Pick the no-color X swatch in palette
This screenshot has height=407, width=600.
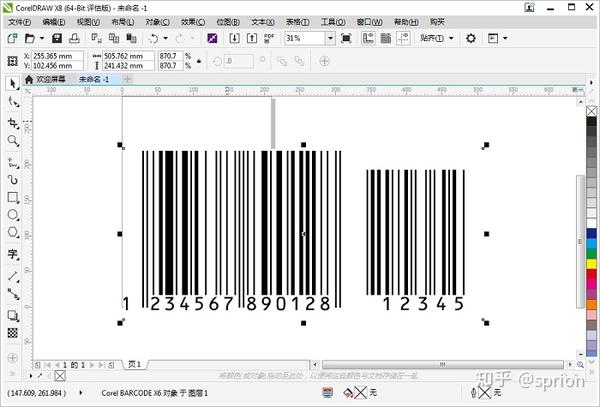[x=592, y=111]
